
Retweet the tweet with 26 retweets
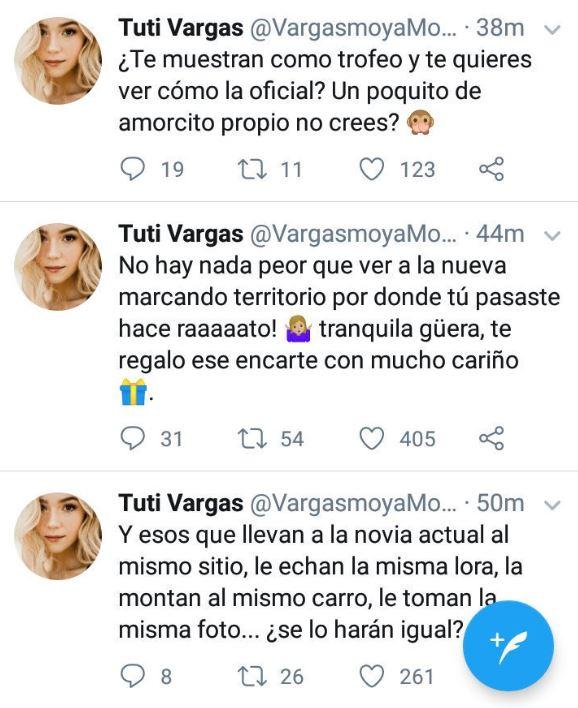pyautogui.click(x=253, y=676)
